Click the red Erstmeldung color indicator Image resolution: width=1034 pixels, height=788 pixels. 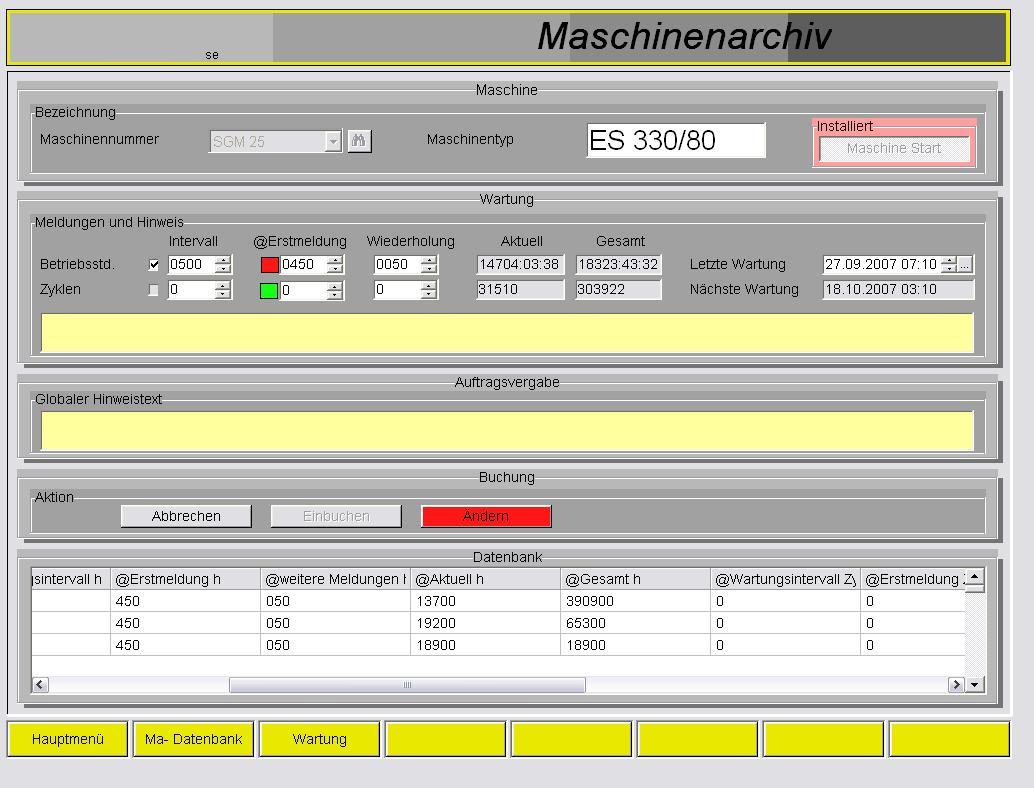pos(270,265)
